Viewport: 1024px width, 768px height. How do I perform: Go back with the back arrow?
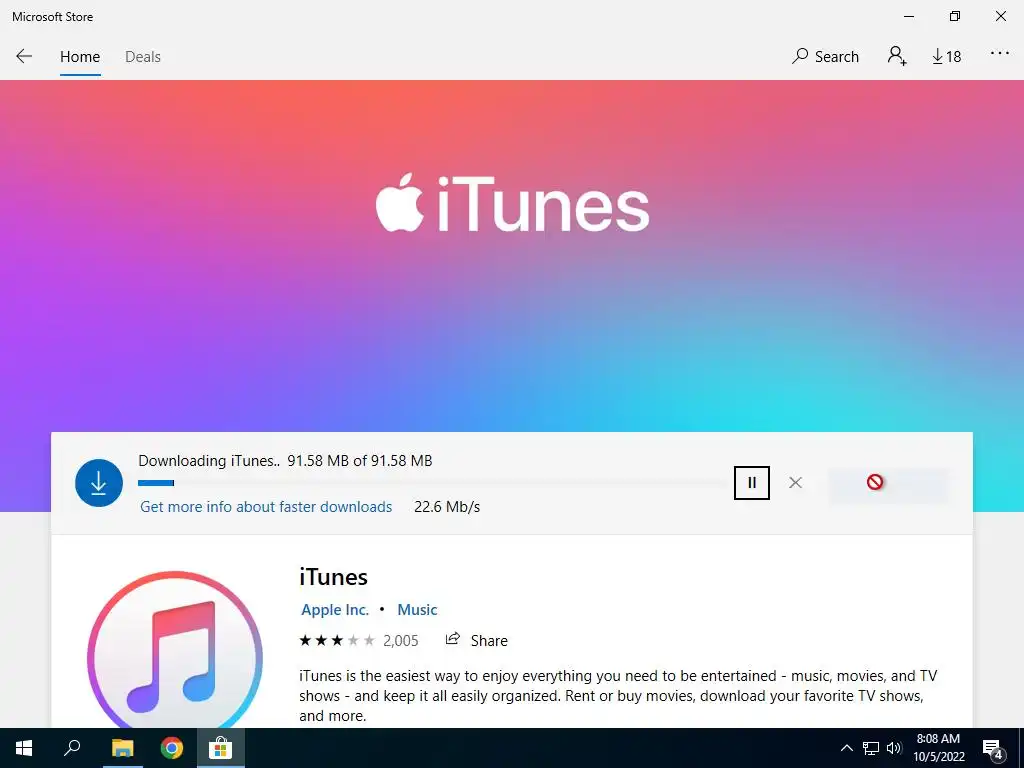coord(24,56)
